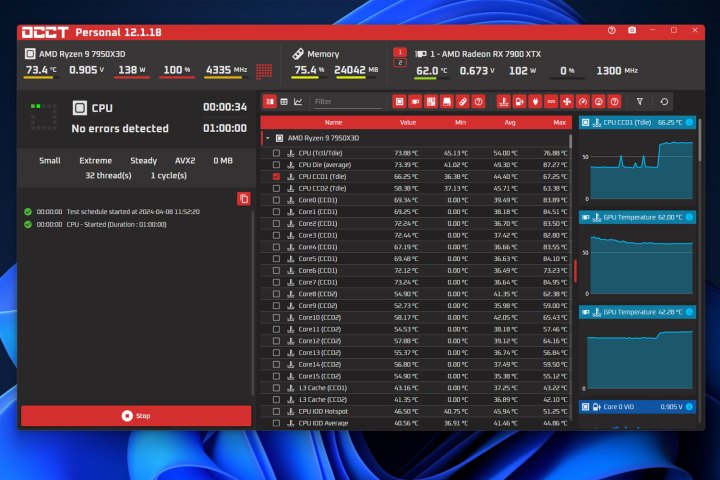Screen dimensions: 720x480
Task: Click the CPU CCD1 (Tdie) graph header
Action: point(637,122)
